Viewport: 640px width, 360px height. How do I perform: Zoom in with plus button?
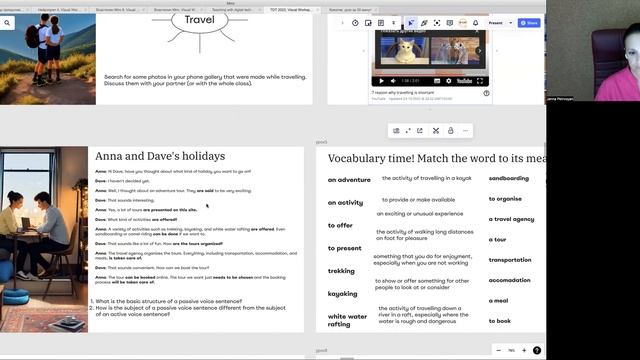click(524, 350)
